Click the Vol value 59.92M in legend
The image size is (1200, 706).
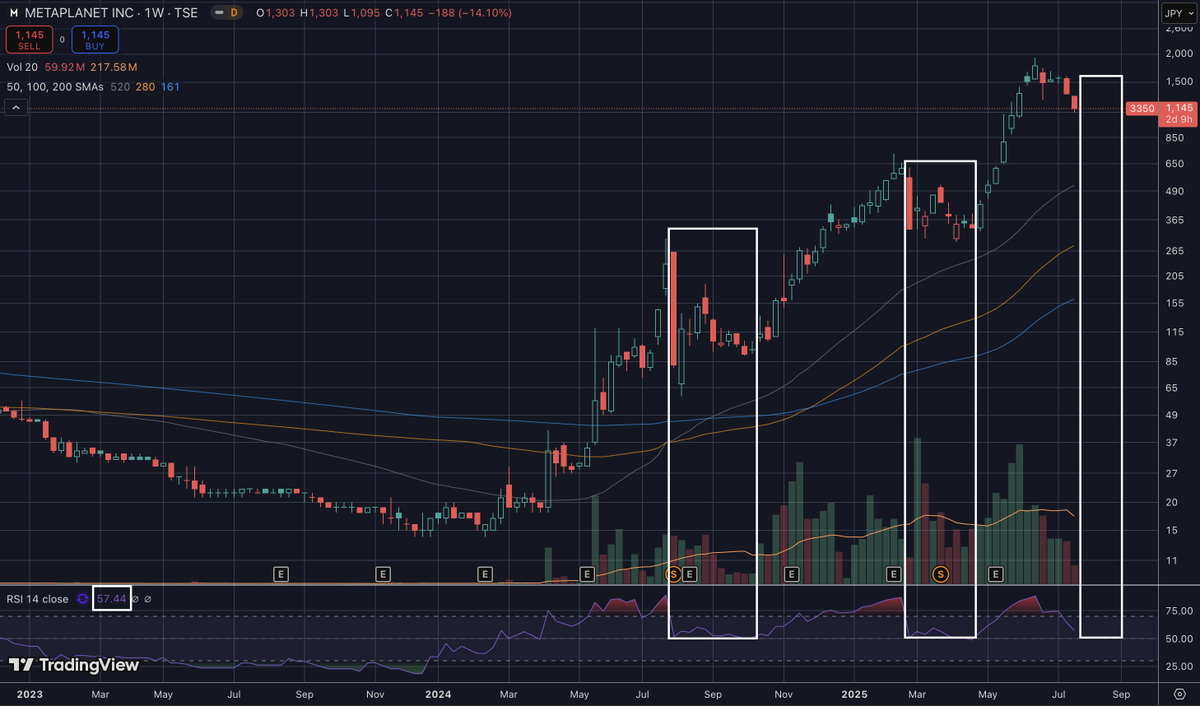click(64, 68)
